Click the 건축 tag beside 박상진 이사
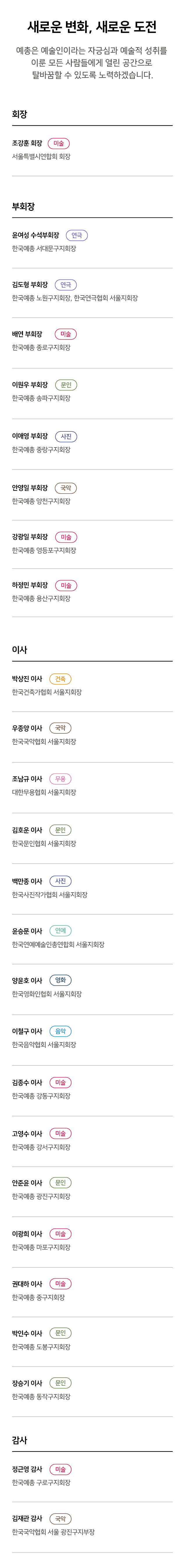The width and height of the screenshot is (186, 1568). pos(60,679)
